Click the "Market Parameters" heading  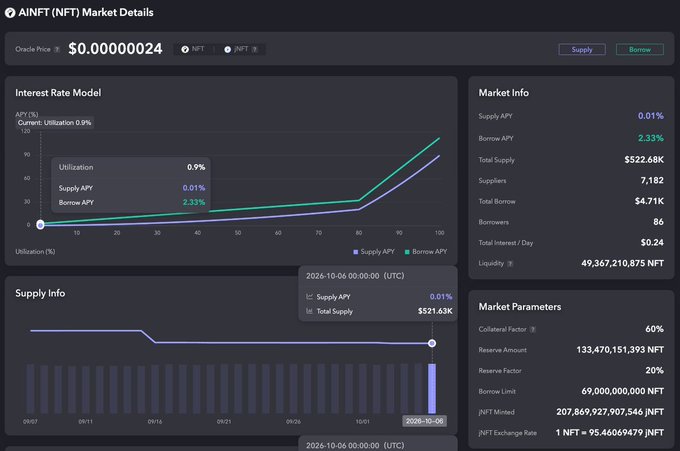(x=520, y=307)
